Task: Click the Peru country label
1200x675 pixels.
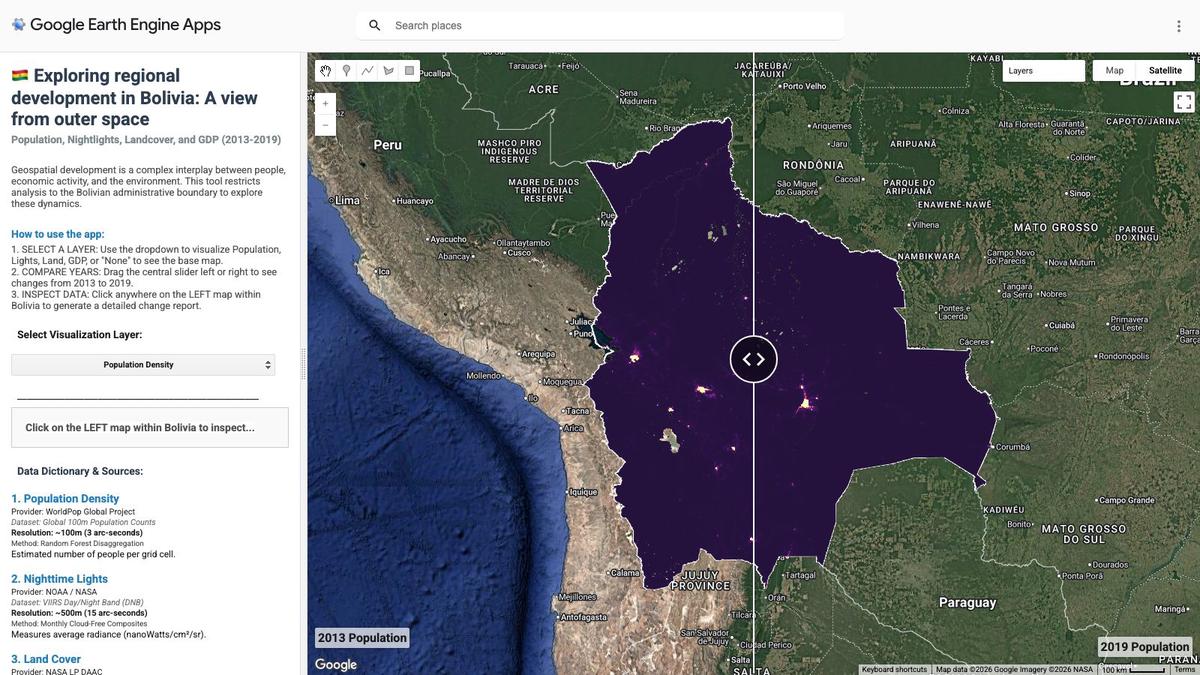Action: [388, 145]
